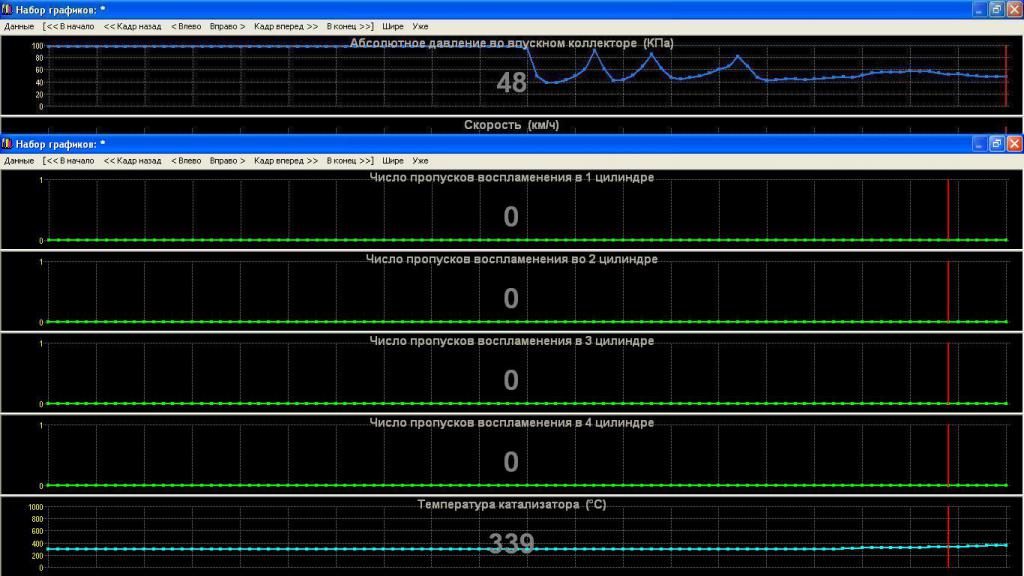
Task: Jump to end with "В конец >>]" in lower window
Action: (x=350, y=160)
